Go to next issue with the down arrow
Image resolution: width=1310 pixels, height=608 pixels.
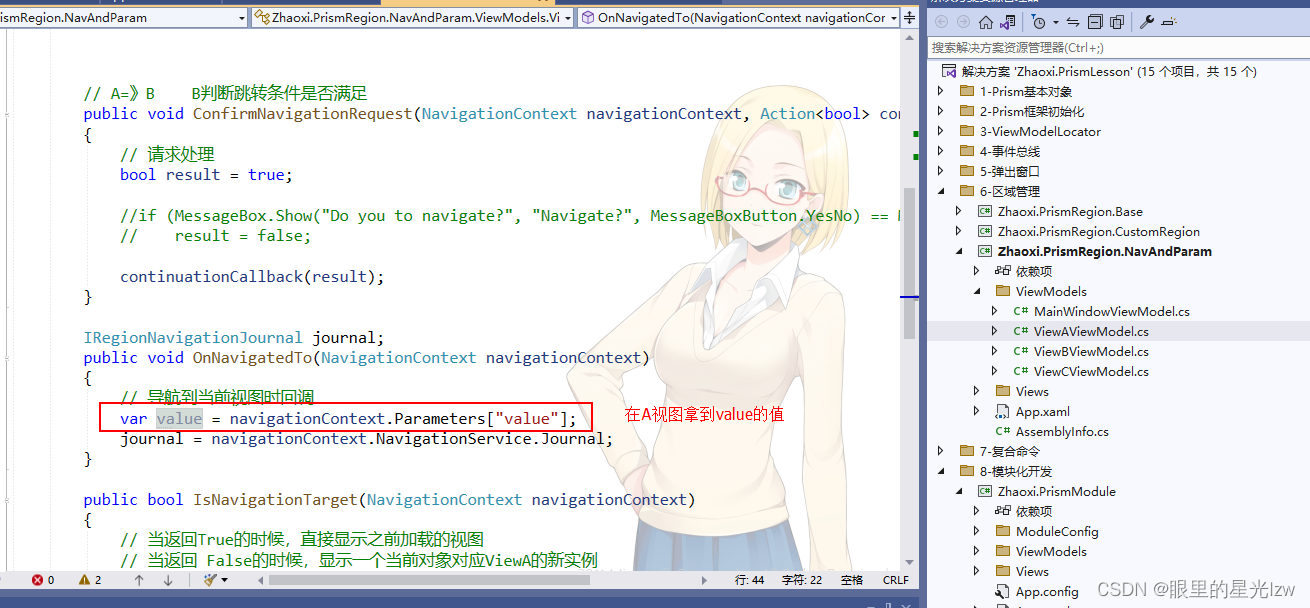[x=168, y=580]
